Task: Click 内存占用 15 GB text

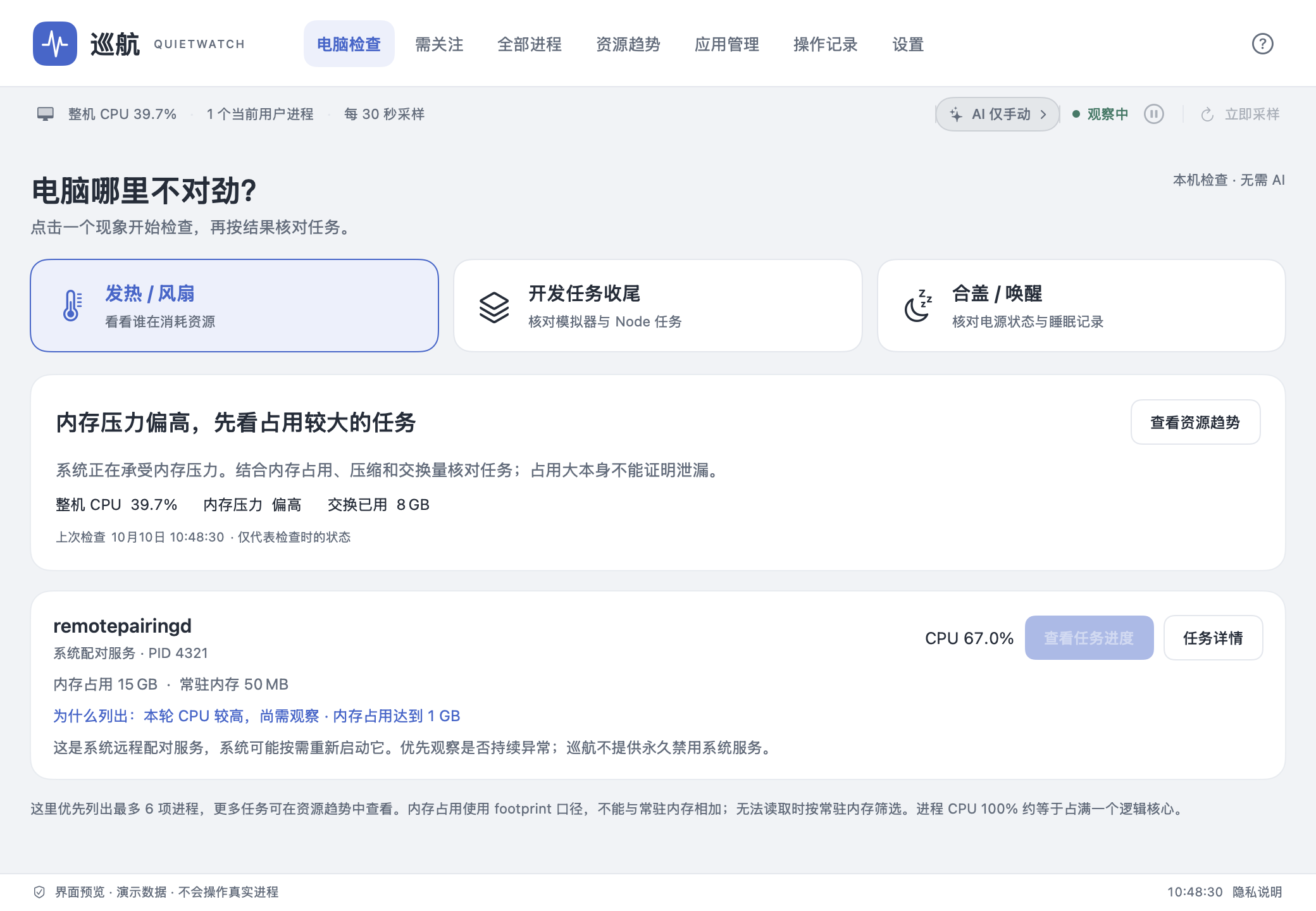Action: (105, 685)
